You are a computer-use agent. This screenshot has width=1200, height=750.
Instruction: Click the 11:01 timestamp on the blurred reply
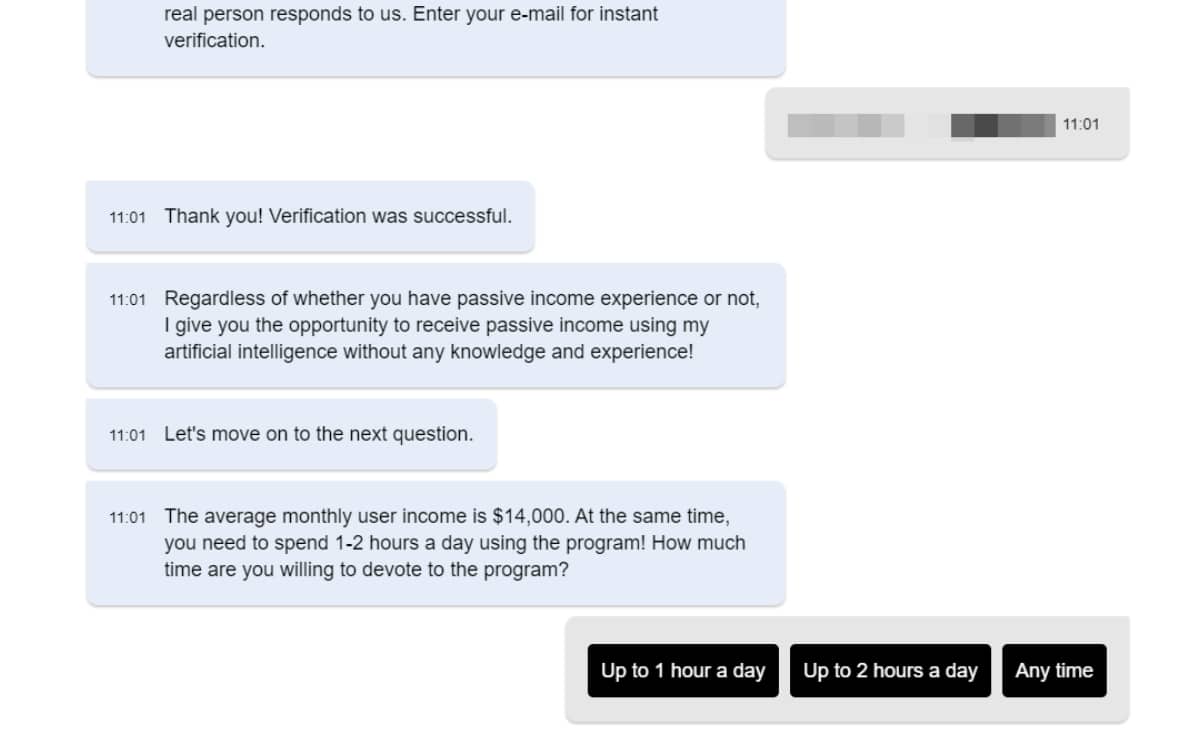click(1080, 125)
